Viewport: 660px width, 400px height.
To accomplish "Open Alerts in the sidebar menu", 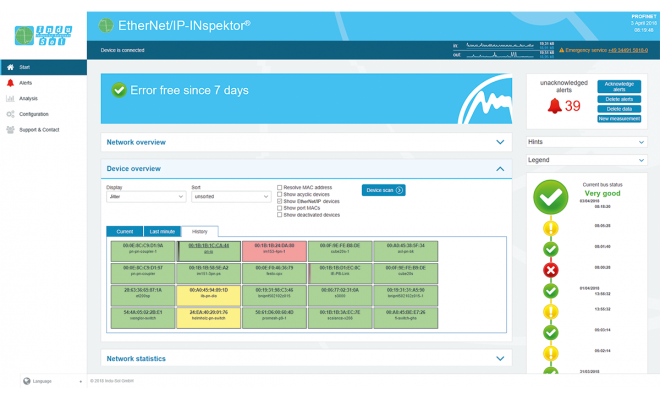I will (x=26, y=83).
